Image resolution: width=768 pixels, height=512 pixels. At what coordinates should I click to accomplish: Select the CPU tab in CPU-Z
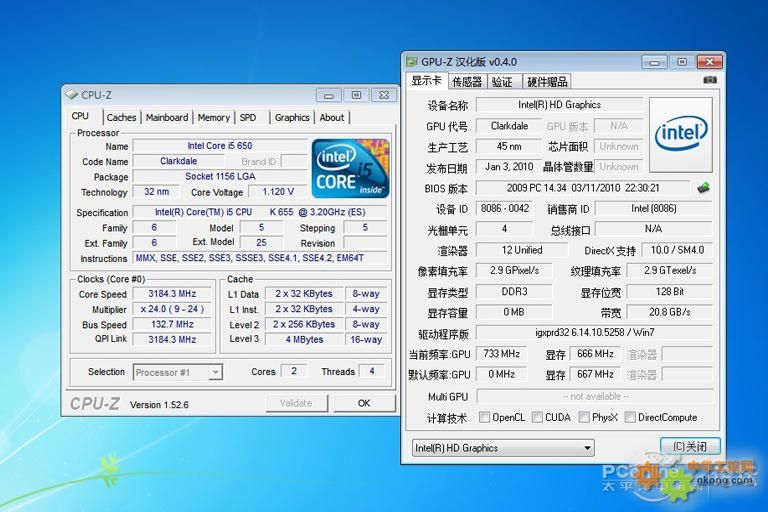click(80, 116)
